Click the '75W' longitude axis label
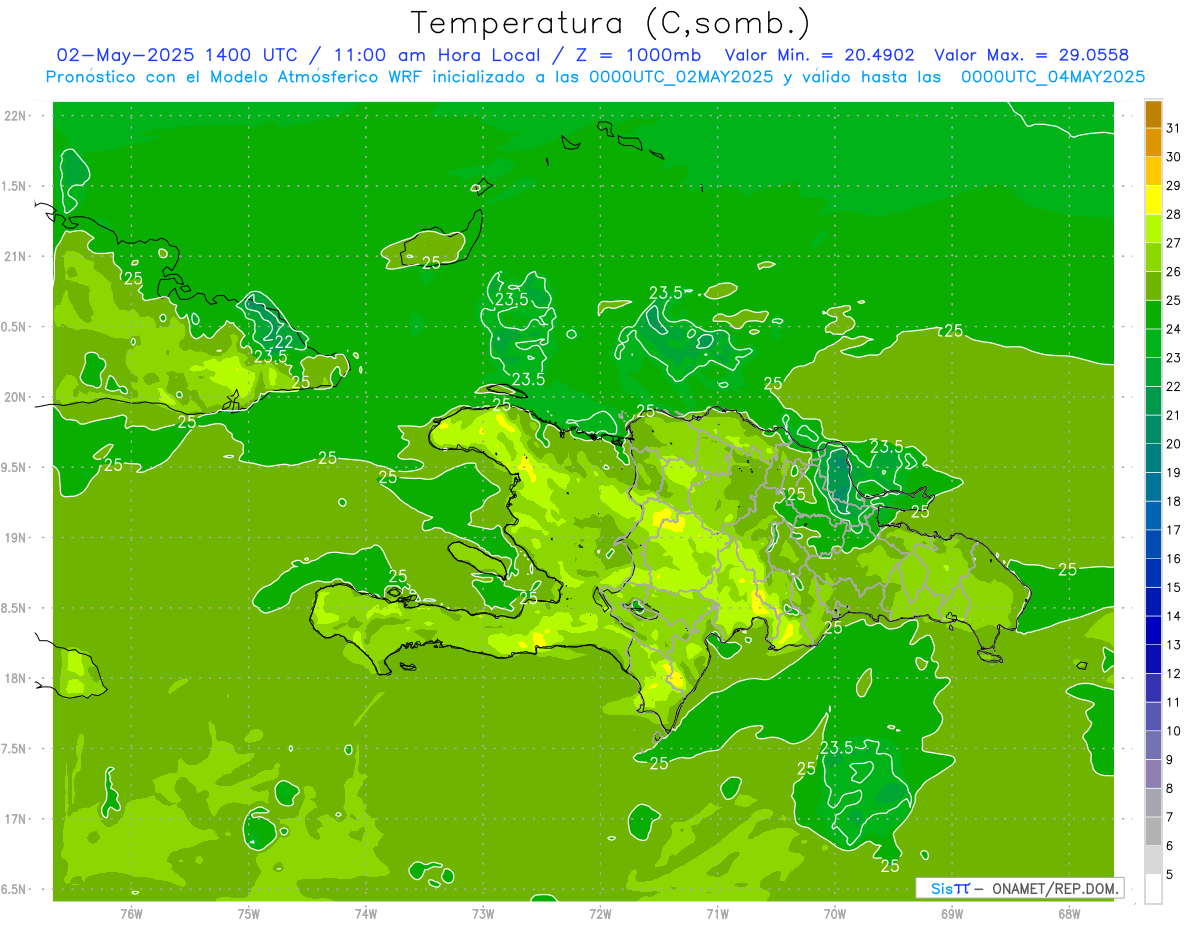 249,914
